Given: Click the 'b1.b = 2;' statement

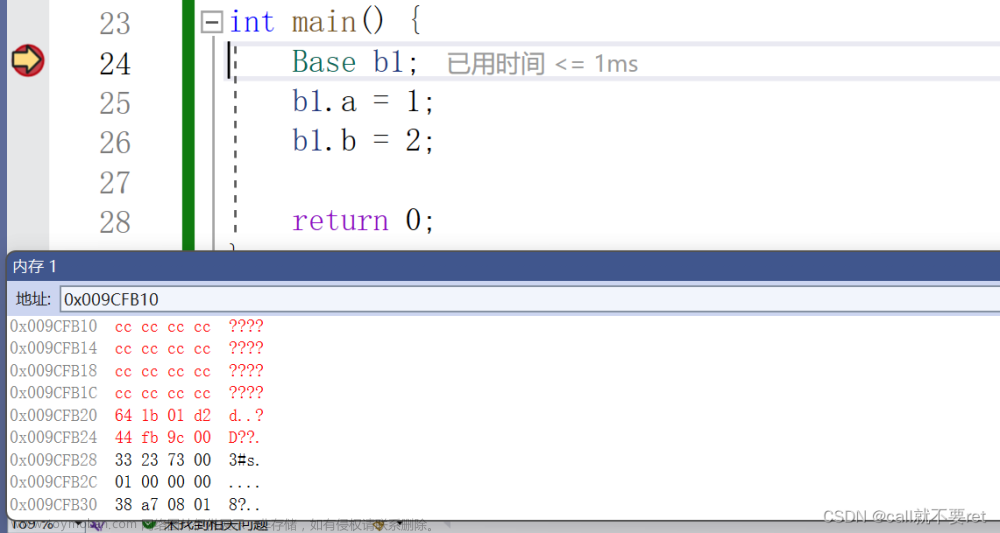Looking at the screenshot, I should click(x=363, y=141).
